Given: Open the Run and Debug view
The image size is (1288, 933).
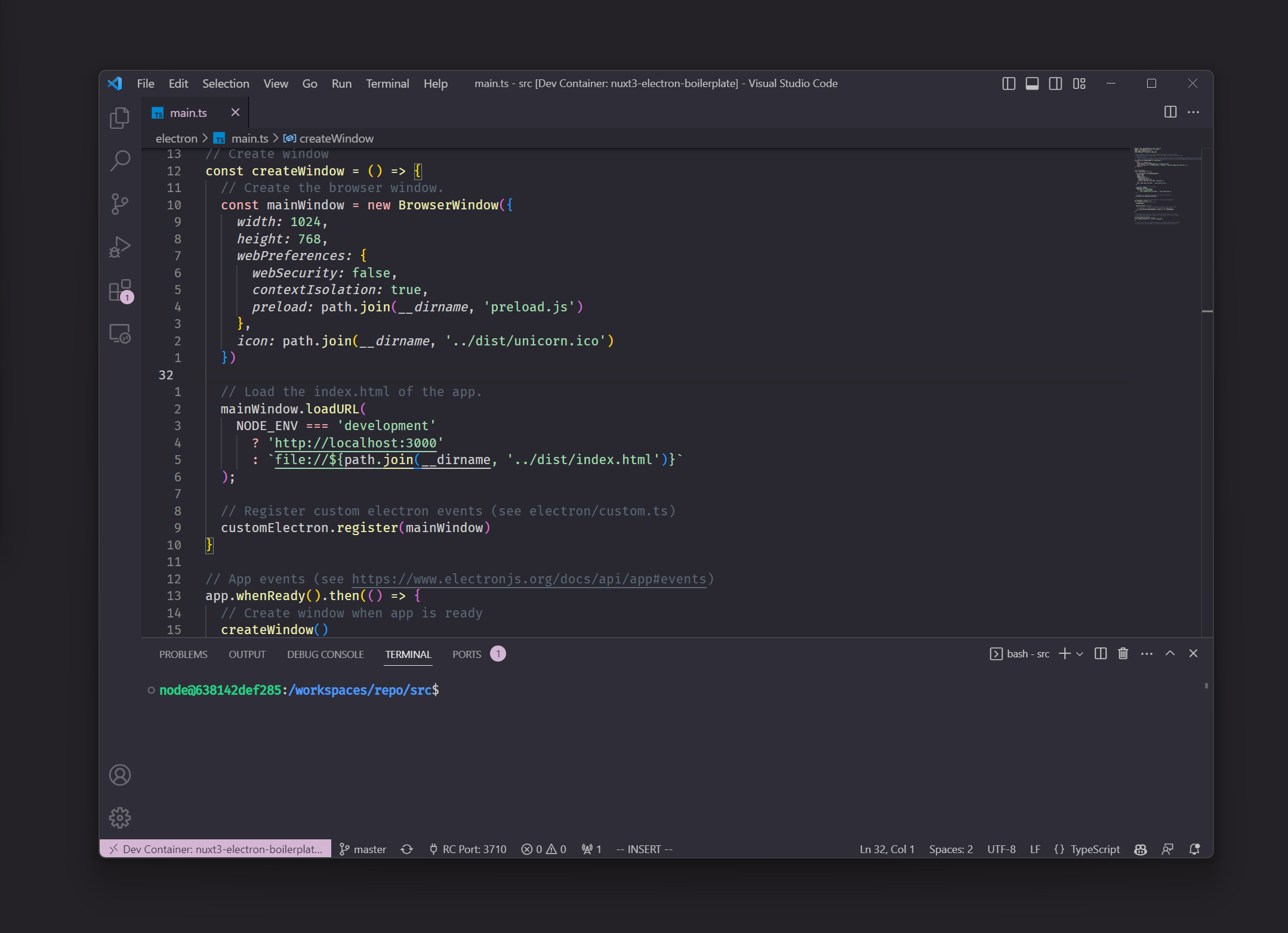Looking at the screenshot, I should tap(119, 247).
